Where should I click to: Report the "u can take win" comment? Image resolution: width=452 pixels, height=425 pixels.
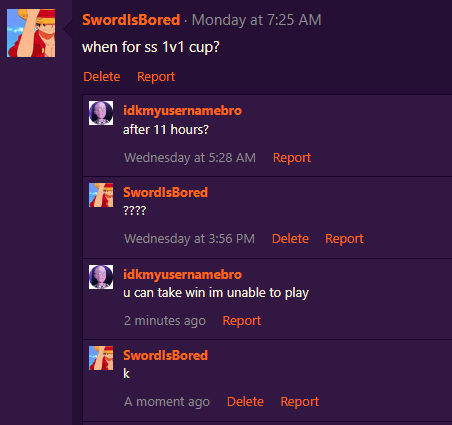tap(242, 321)
